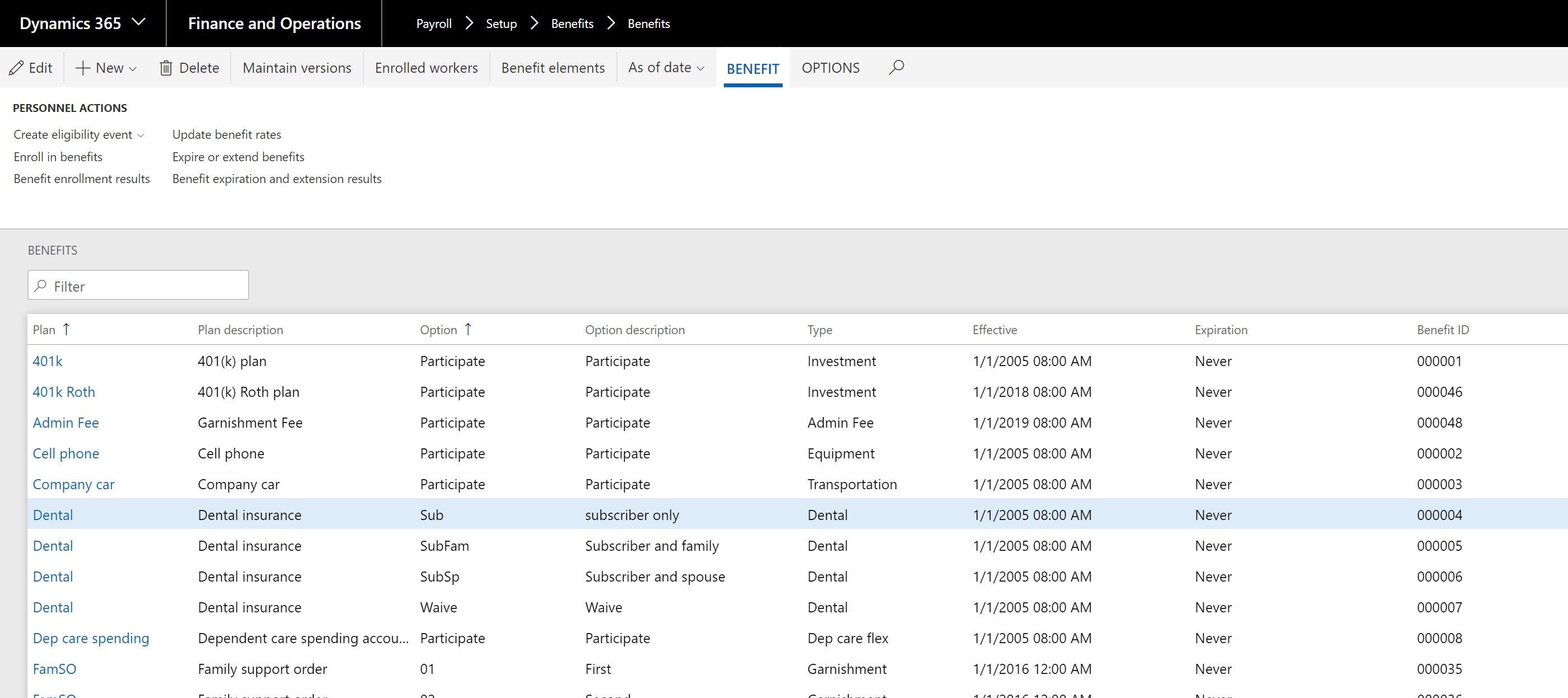This screenshot has height=698, width=1568.
Task: Open the Maintain versions action
Action: pyautogui.click(x=297, y=68)
